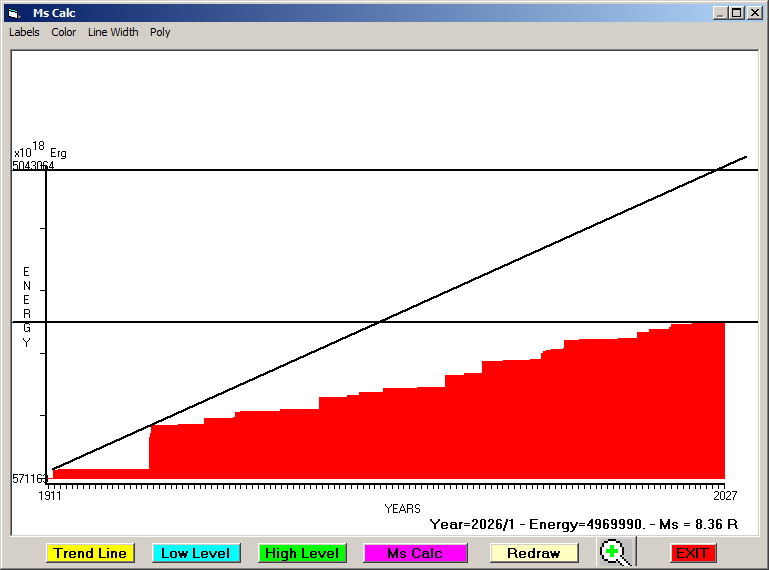Click the 5043064 upper energy value label
This screenshot has height=570, width=769.
33,166
